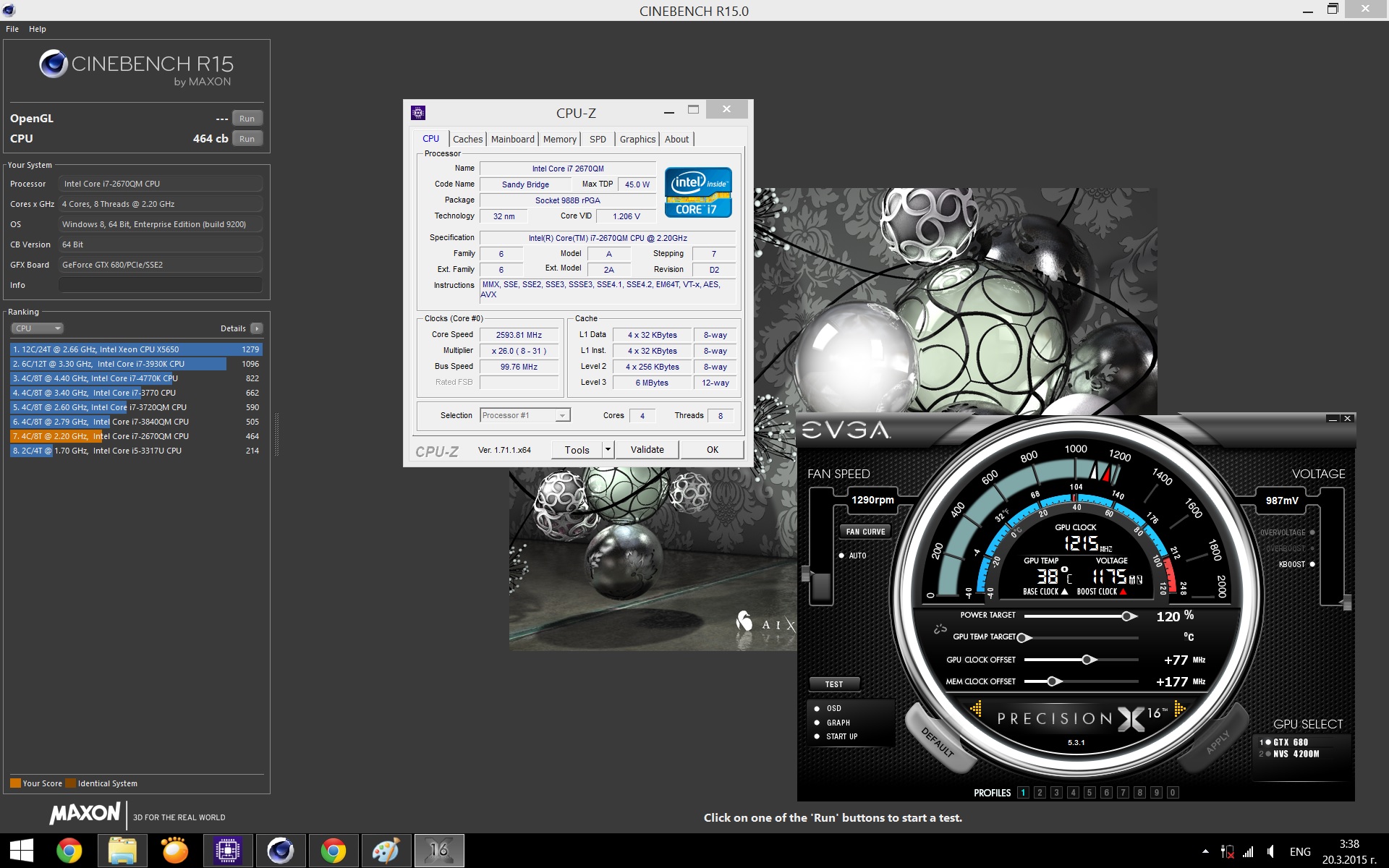Image resolution: width=1389 pixels, height=868 pixels.
Task: Switch to the Caches tab in CPU-Z
Action: pyautogui.click(x=468, y=139)
